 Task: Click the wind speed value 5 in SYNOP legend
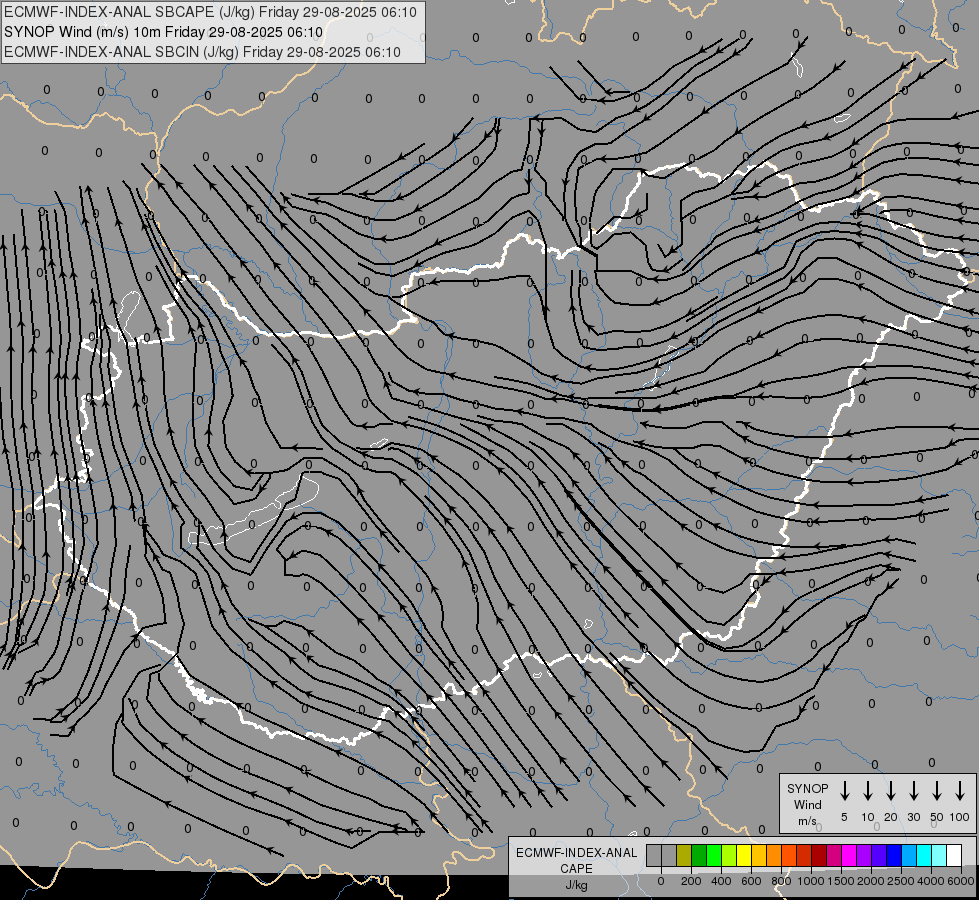(x=844, y=817)
